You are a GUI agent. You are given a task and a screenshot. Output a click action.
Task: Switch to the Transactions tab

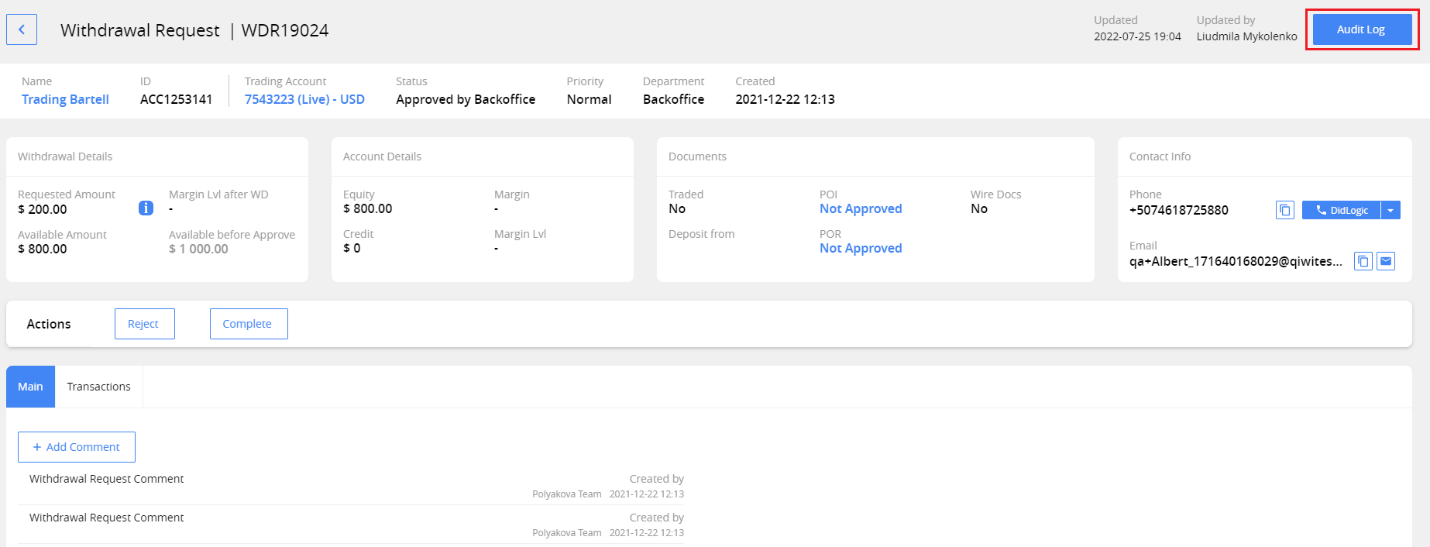coord(99,386)
